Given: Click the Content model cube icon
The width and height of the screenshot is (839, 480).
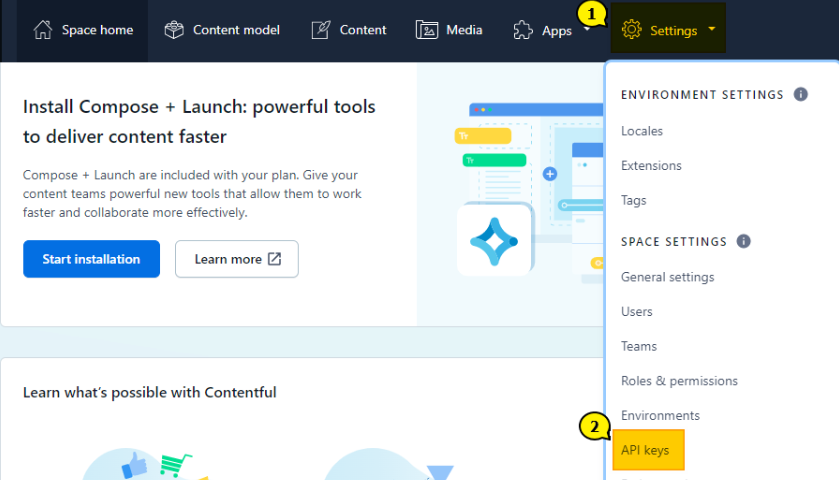Looking at the screenshot, I should (175, 30).
